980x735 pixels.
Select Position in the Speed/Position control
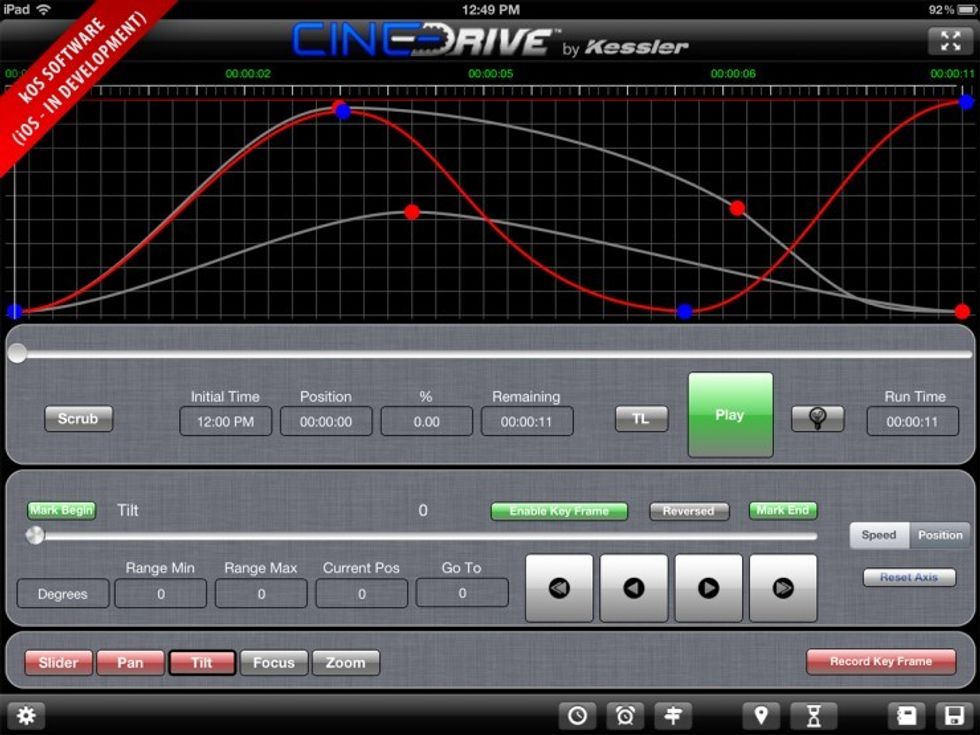coord(939,535)
